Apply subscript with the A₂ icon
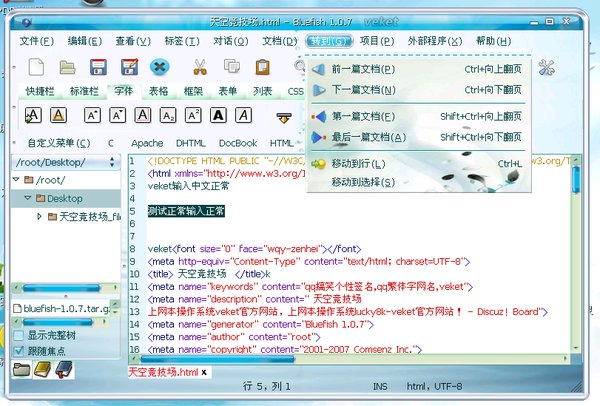The image size is (600, 406). (x=168, y=115)
